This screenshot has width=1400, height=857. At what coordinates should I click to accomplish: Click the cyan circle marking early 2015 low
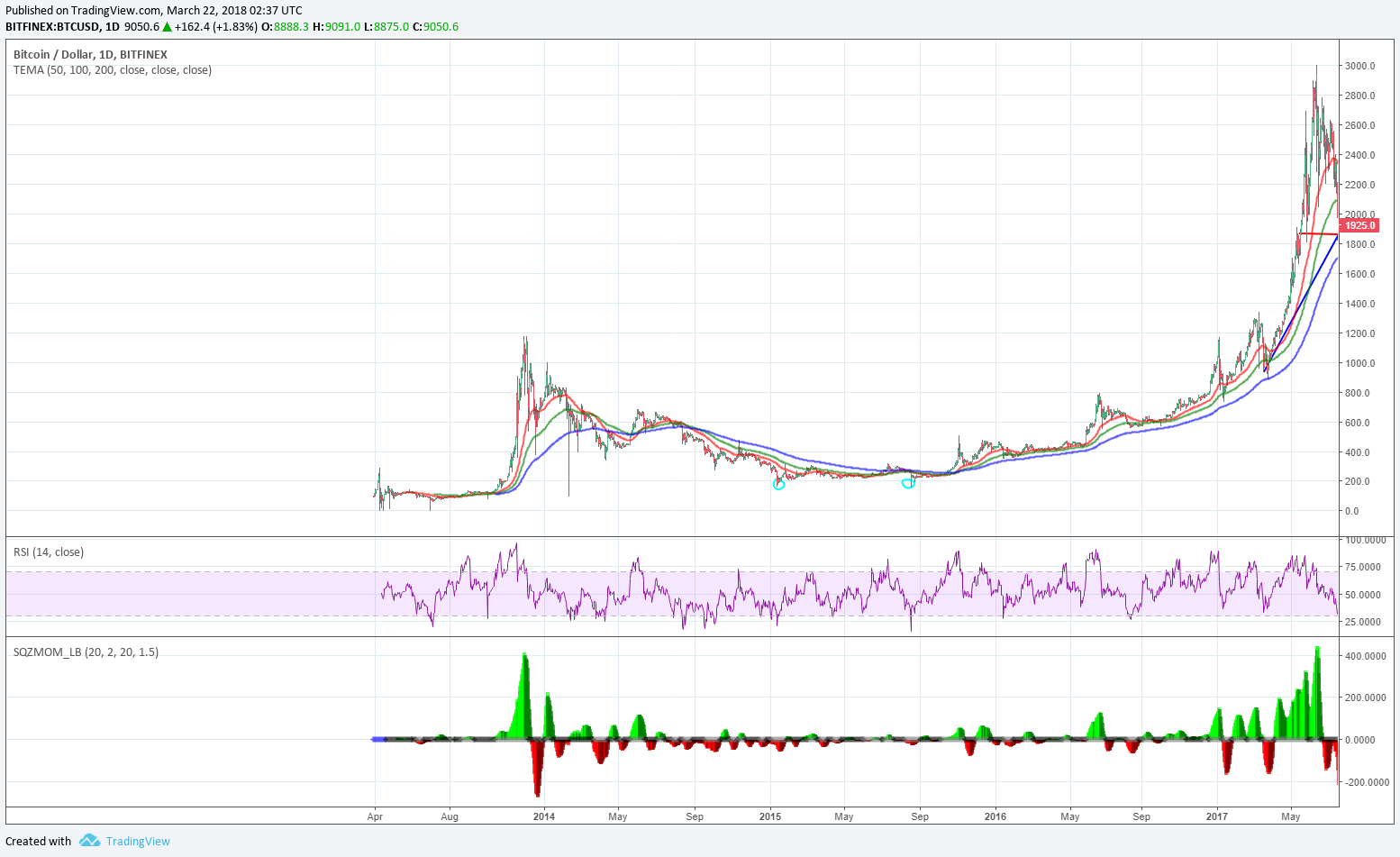click(779, 485)
